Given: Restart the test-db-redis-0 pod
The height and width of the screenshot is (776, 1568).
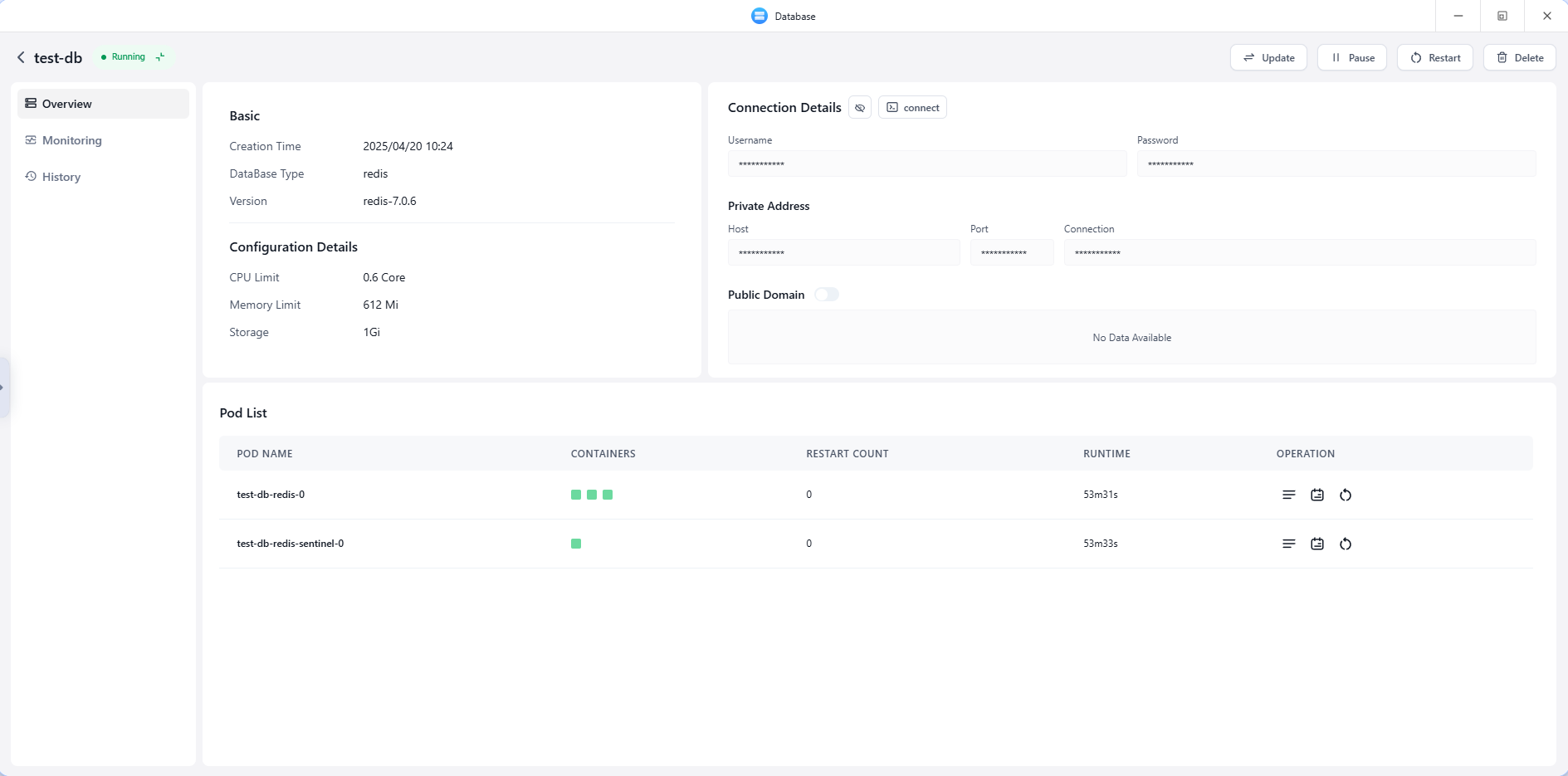Looking at the screenshot, I should [1346, 495].
